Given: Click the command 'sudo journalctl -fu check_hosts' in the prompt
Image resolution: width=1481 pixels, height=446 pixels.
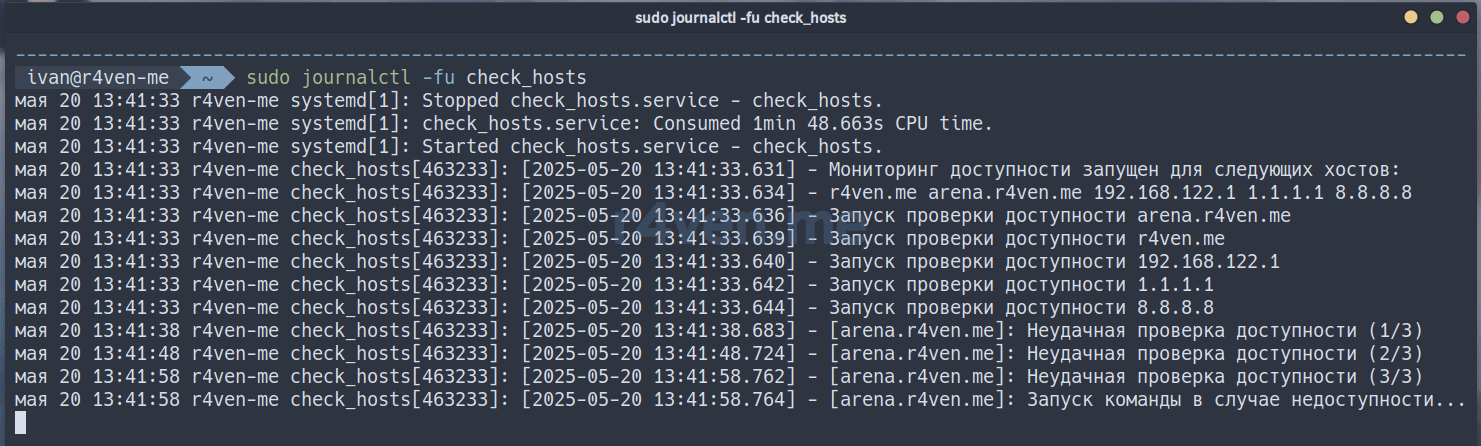Looking at the screenshot, I should [x=416, y=77].
